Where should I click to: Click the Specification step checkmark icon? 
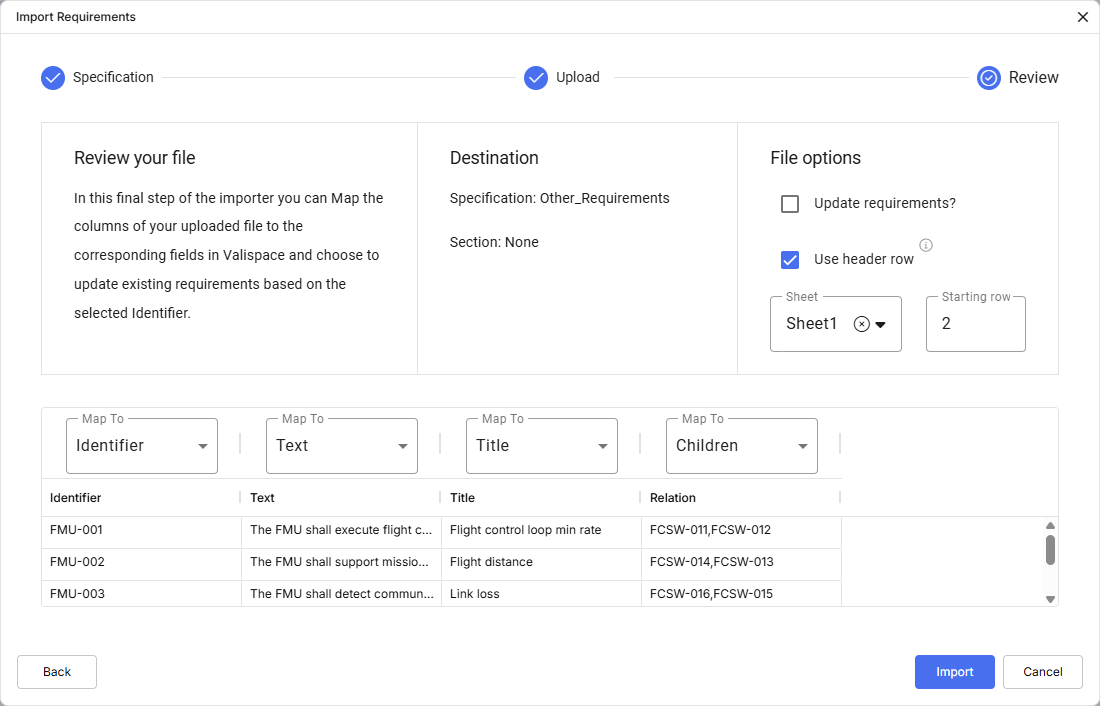tap(53, 78)
